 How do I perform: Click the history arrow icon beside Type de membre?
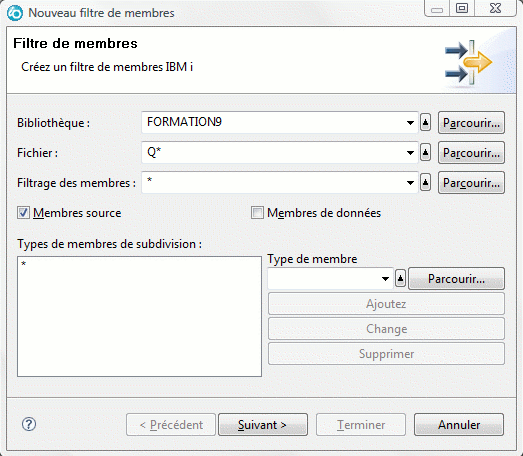(x=400, y=278)
